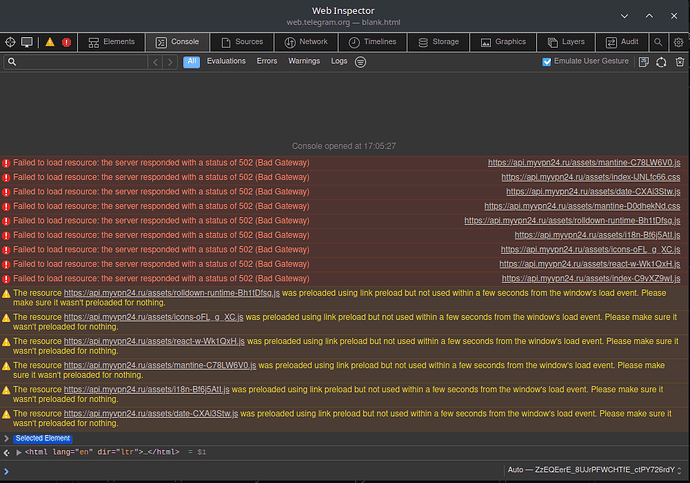Image resolution: width=690 pixels, height=483 pixels.
Task: Open additional filter options circle icon
Action: pyautogui.click(x=360, y=62)
